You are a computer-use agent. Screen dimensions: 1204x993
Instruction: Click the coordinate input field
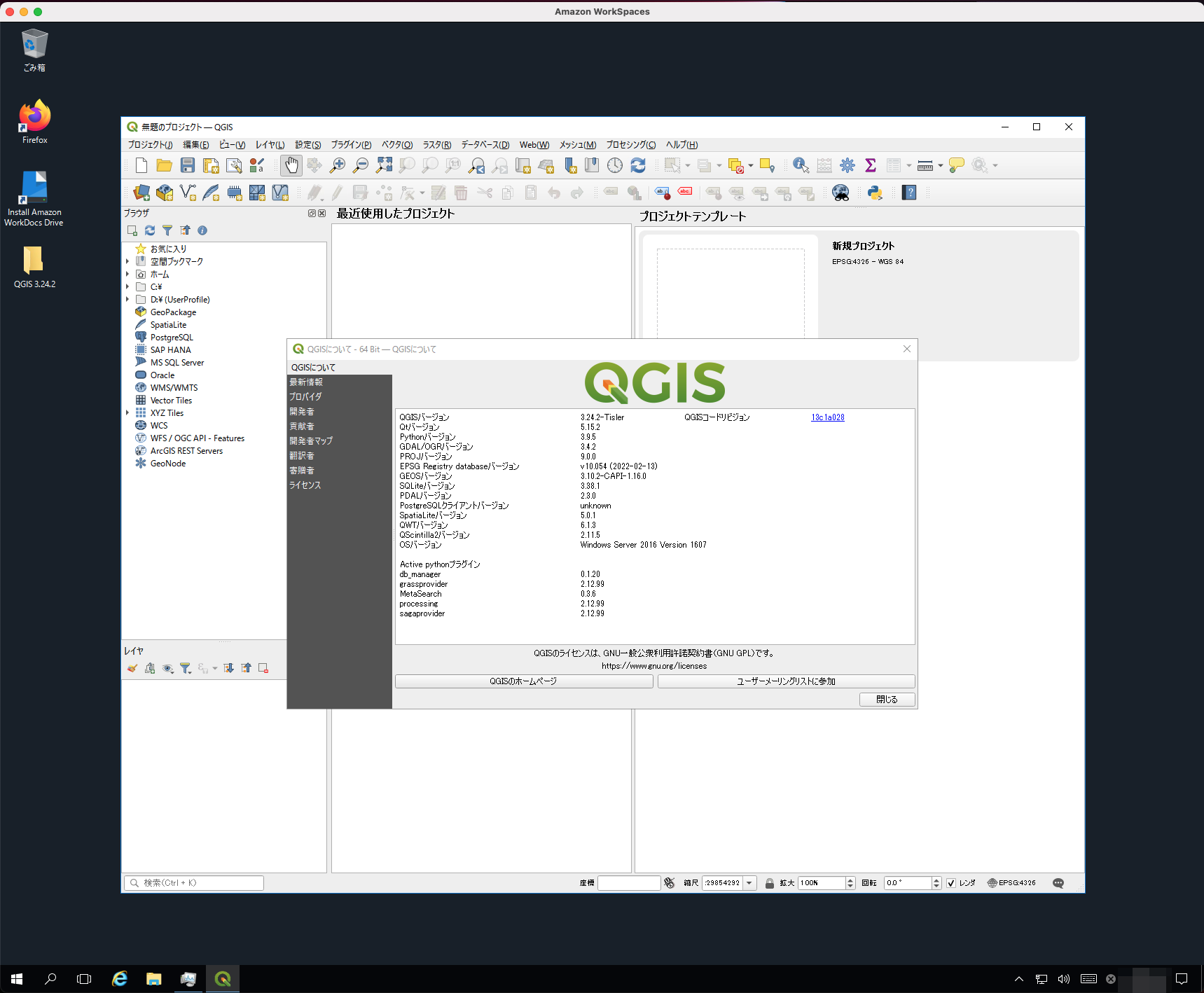click(629, 883)
